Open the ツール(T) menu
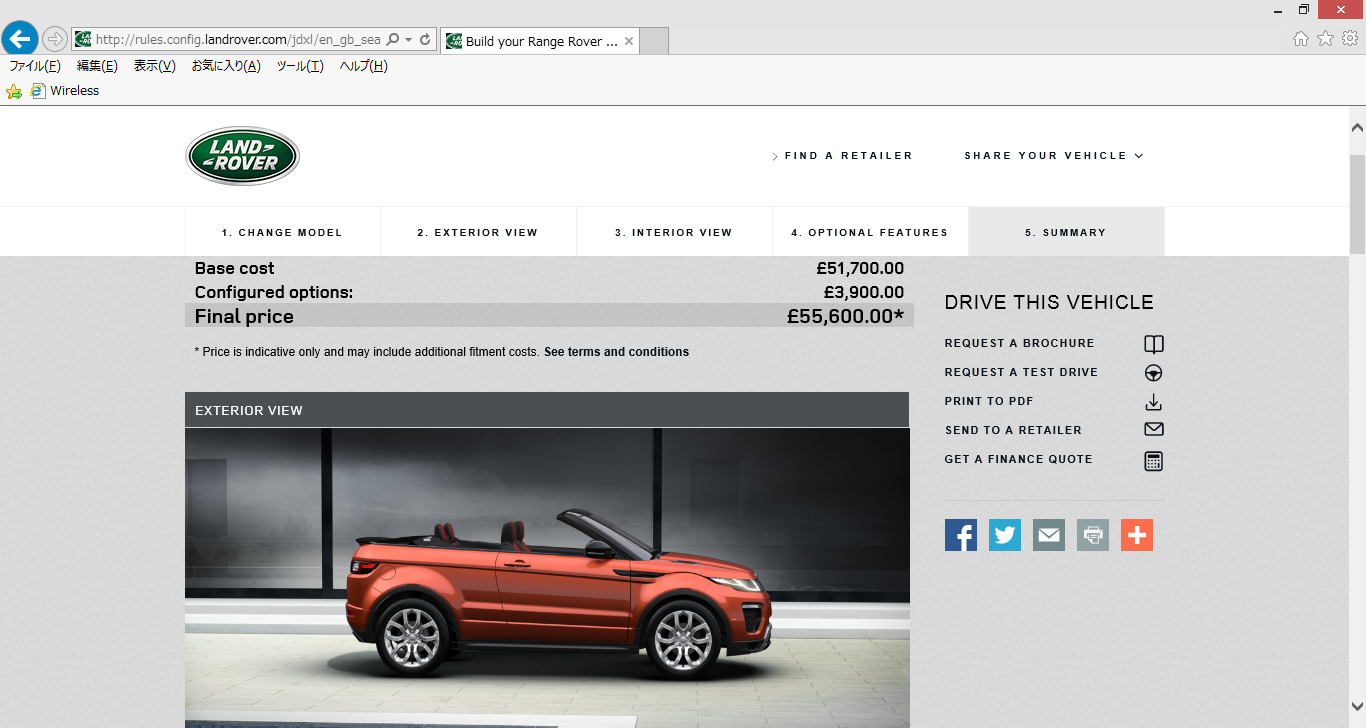 click(x=300, y=66)
